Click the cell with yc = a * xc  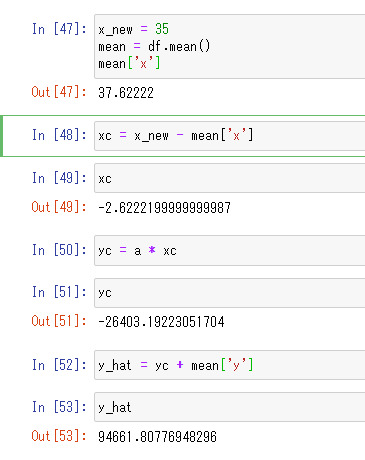click(230, 250)
